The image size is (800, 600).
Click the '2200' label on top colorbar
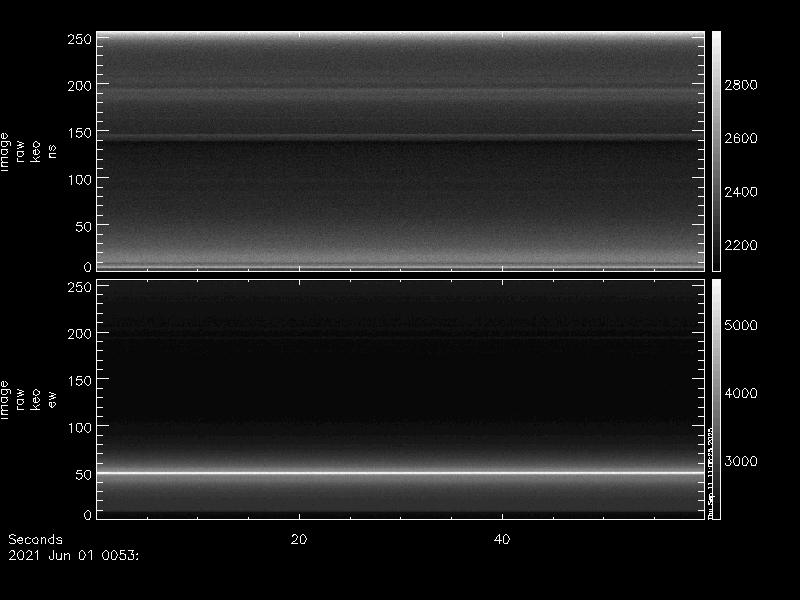(x=741, y=245)
